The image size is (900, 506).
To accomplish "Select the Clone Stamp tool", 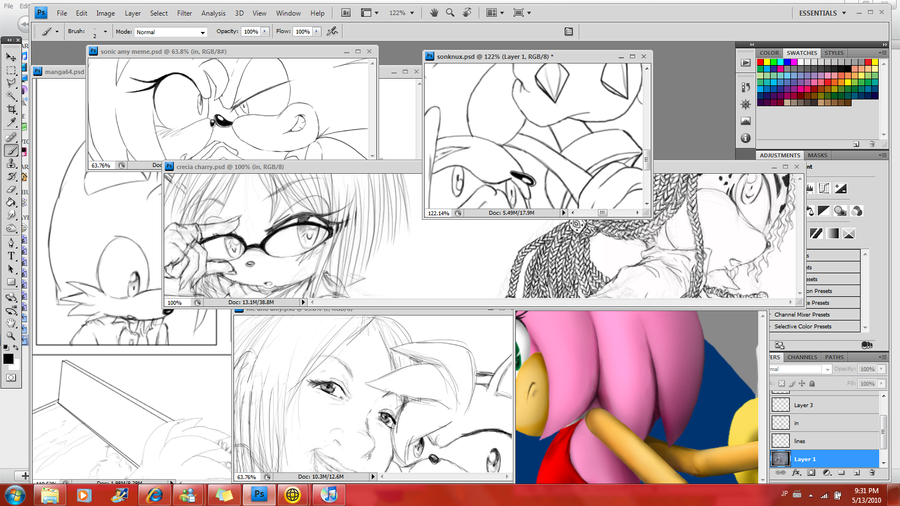I will tap(11, 164).
